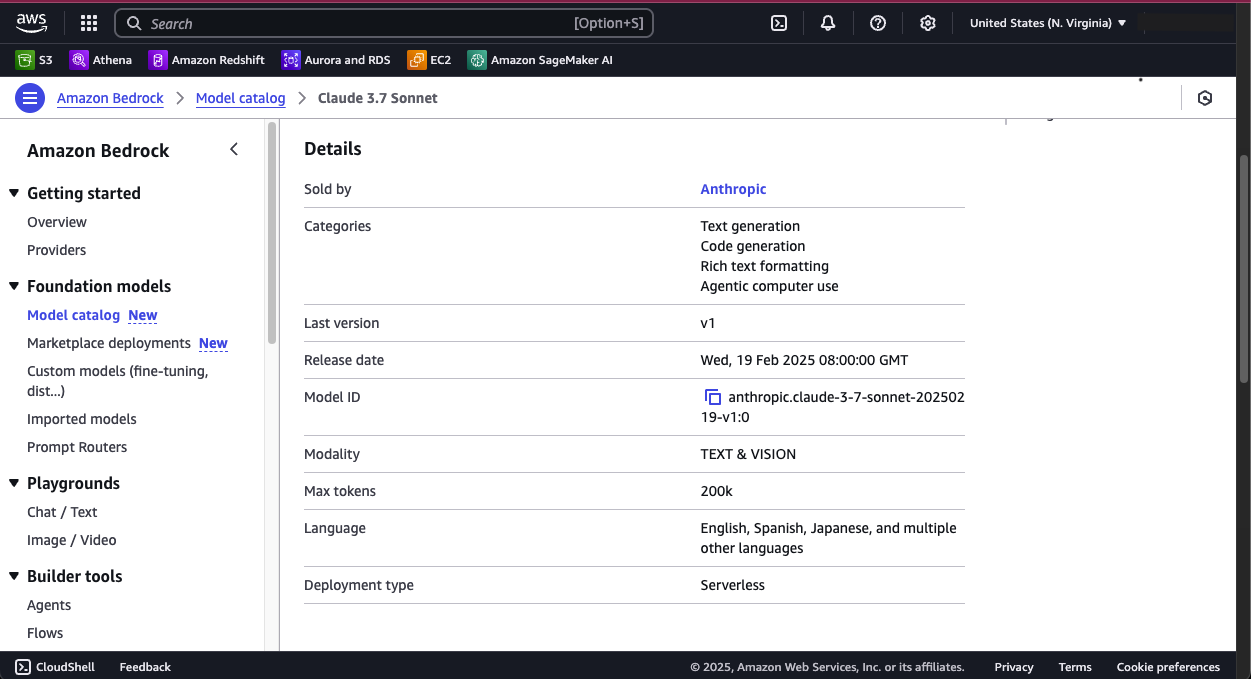This screenshot has height=679, width=1251.
Task: Open Cookie preferences in the footer
Action: (1168, 667)
